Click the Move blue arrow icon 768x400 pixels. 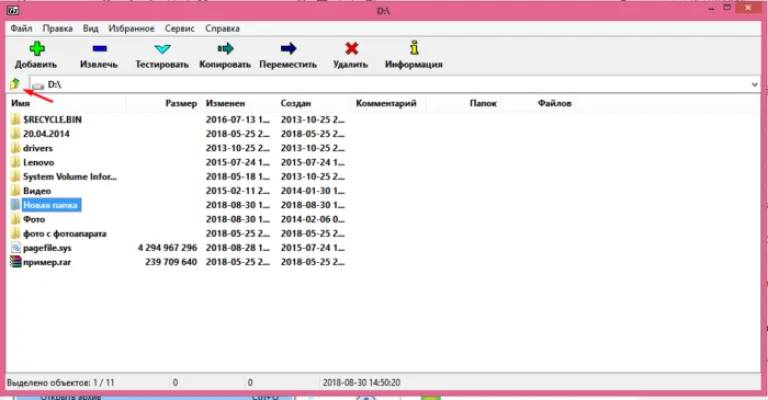(288, 48)
